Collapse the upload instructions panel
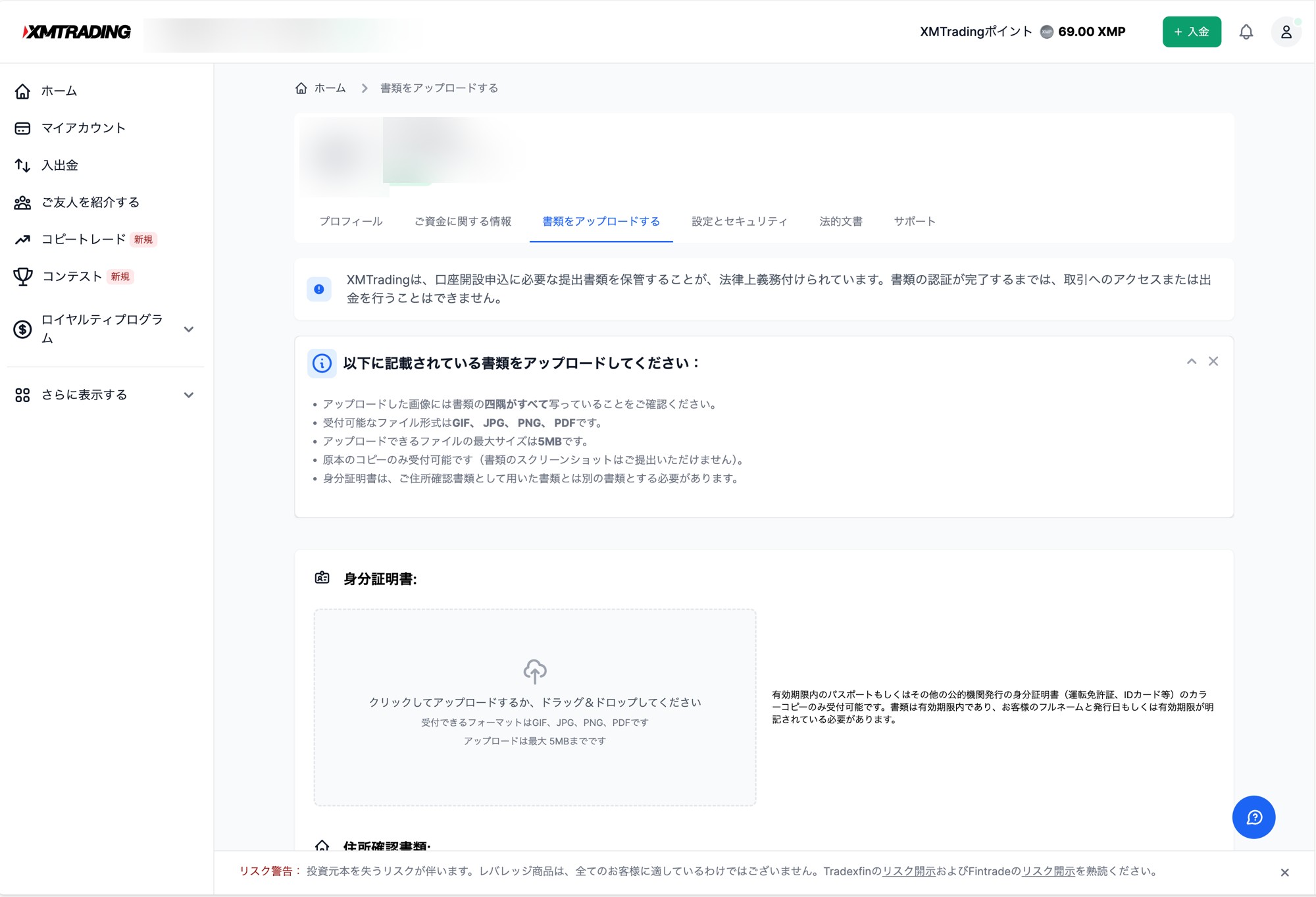The height and width of the screenshot is (897, 1316). 1191,361
